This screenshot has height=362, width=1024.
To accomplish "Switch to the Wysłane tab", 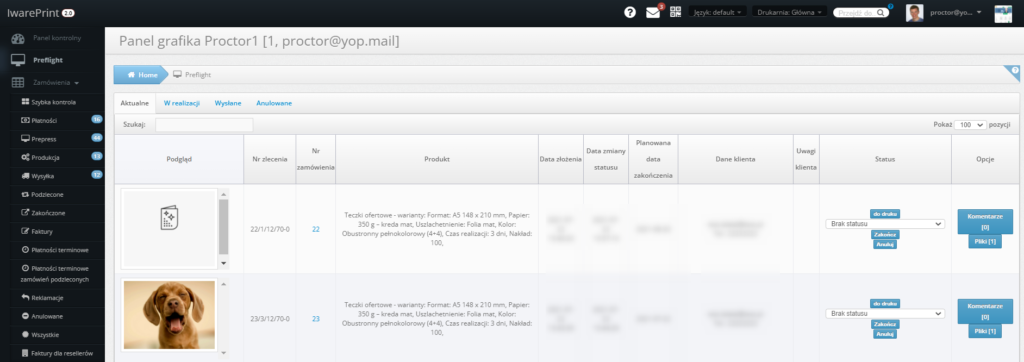I will point(228,103).
